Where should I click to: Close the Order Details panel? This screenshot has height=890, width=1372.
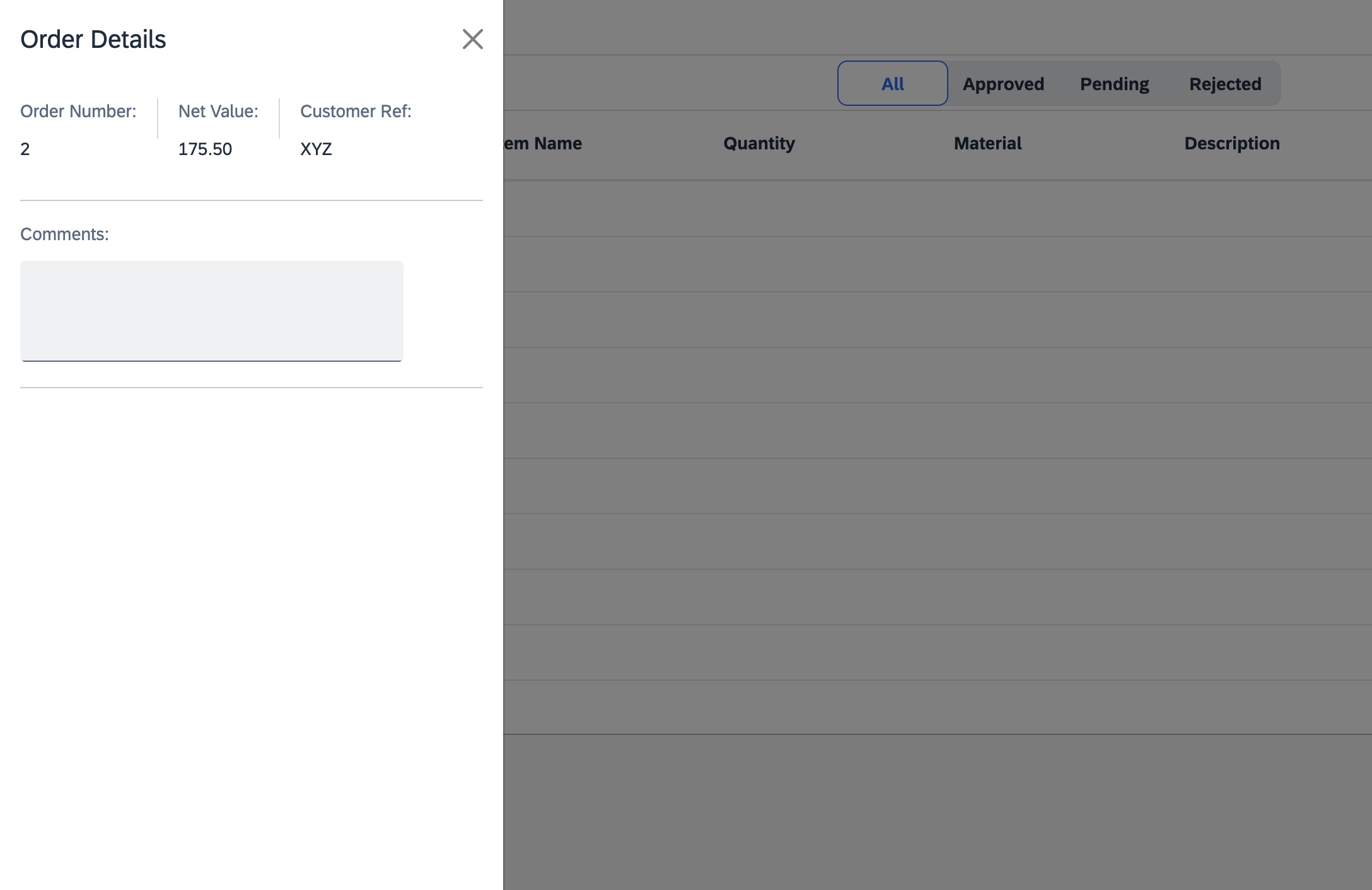(472, 39)
